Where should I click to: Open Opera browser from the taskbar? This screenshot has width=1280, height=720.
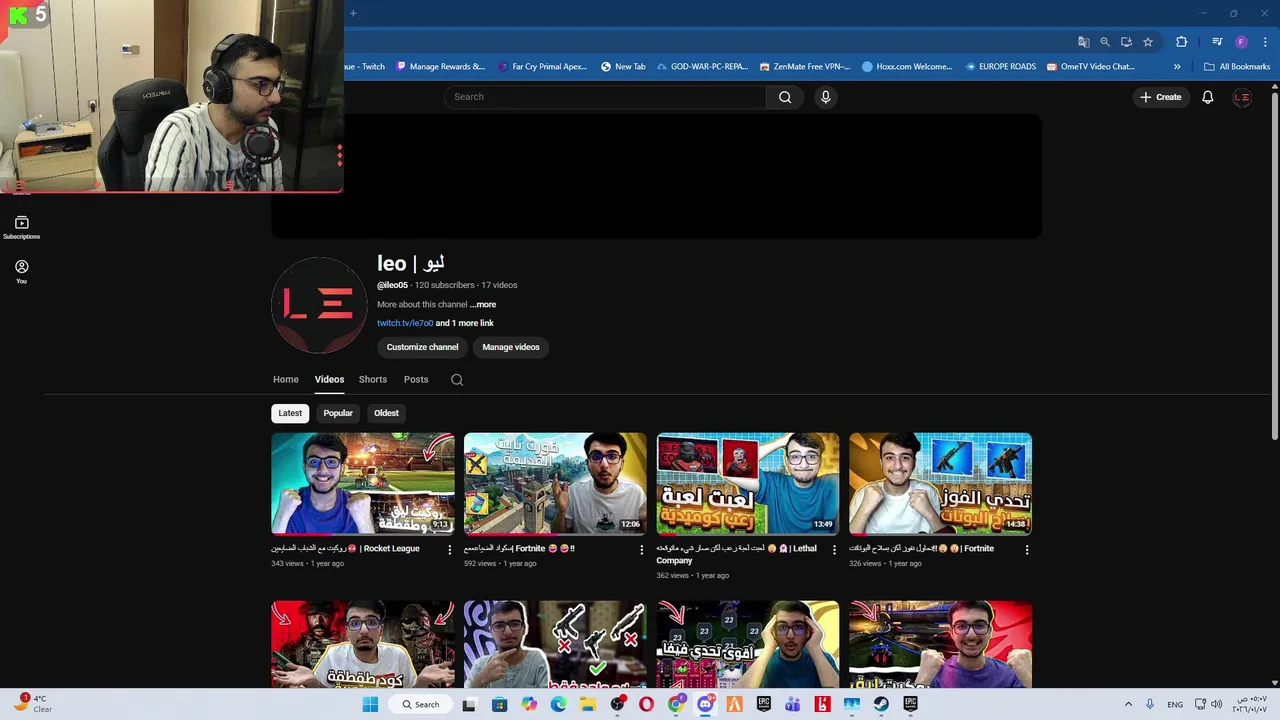coord(646,704)
